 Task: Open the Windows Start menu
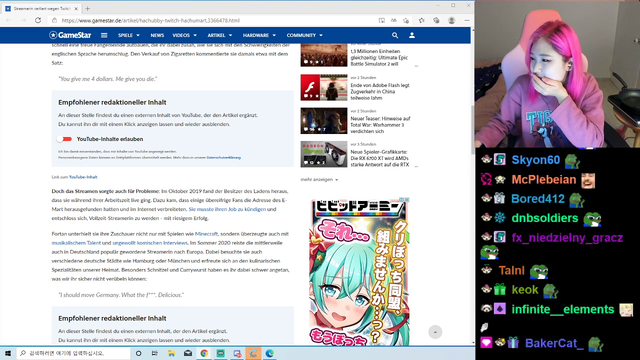[8, 353]
